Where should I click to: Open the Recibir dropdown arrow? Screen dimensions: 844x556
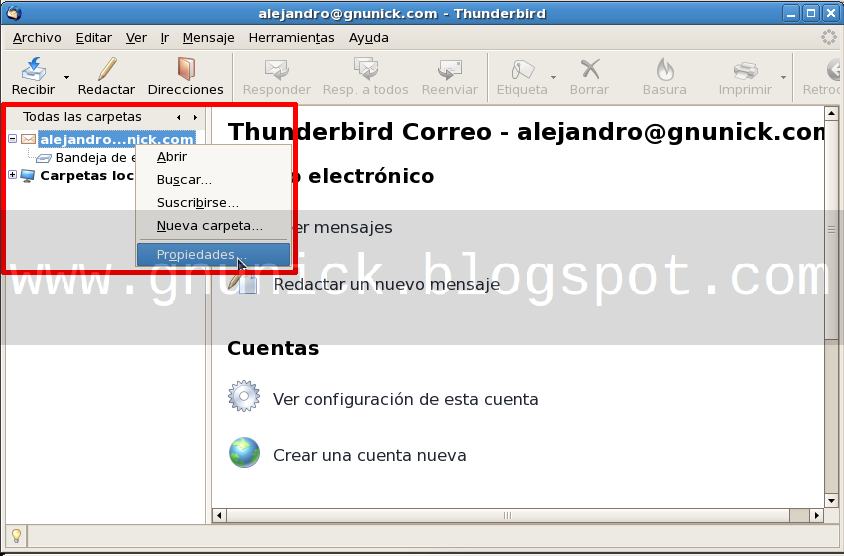(67, 78)
